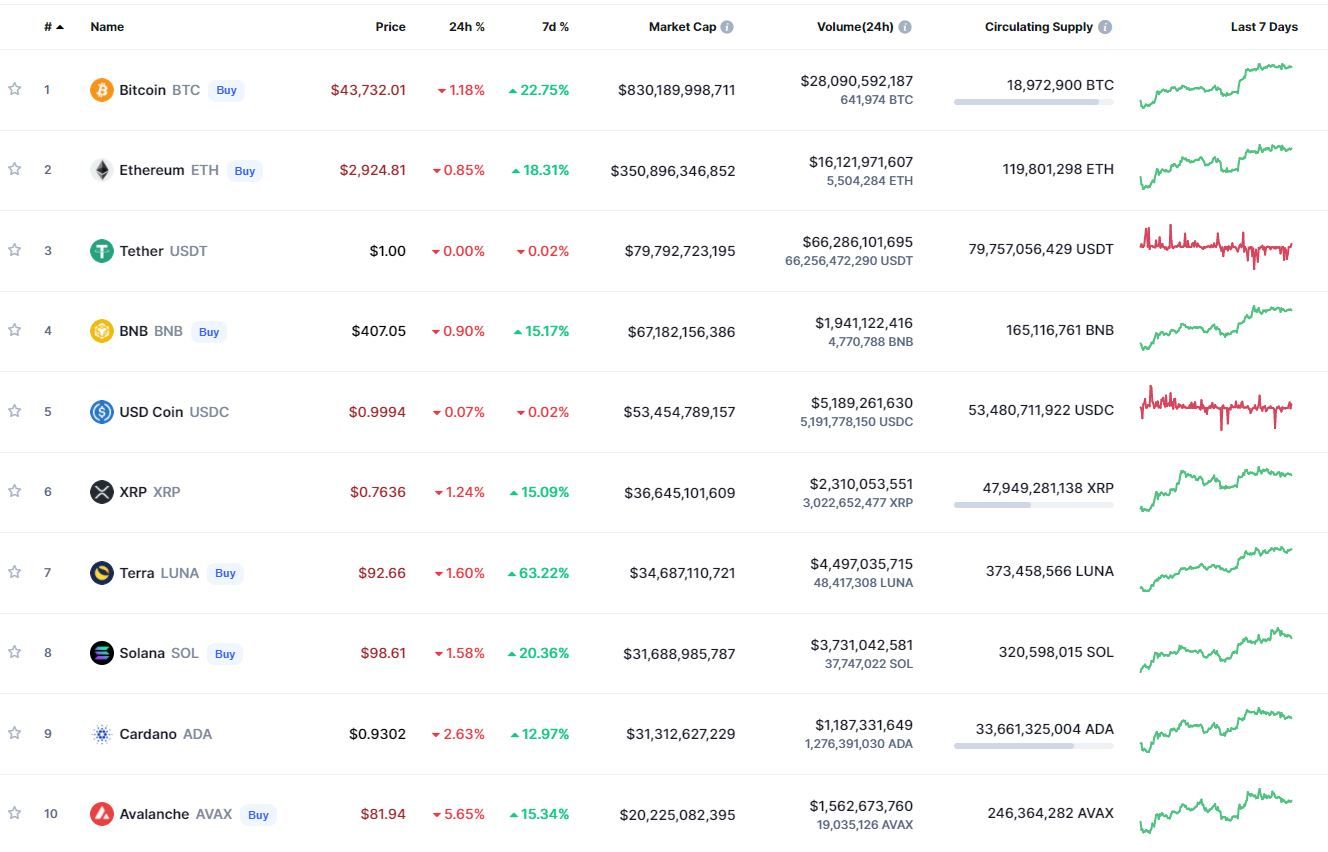The height and width of the screenshot is (852, 1328).
Task: Click the Avalanche logo icon
Action: [x=102, y=814]
